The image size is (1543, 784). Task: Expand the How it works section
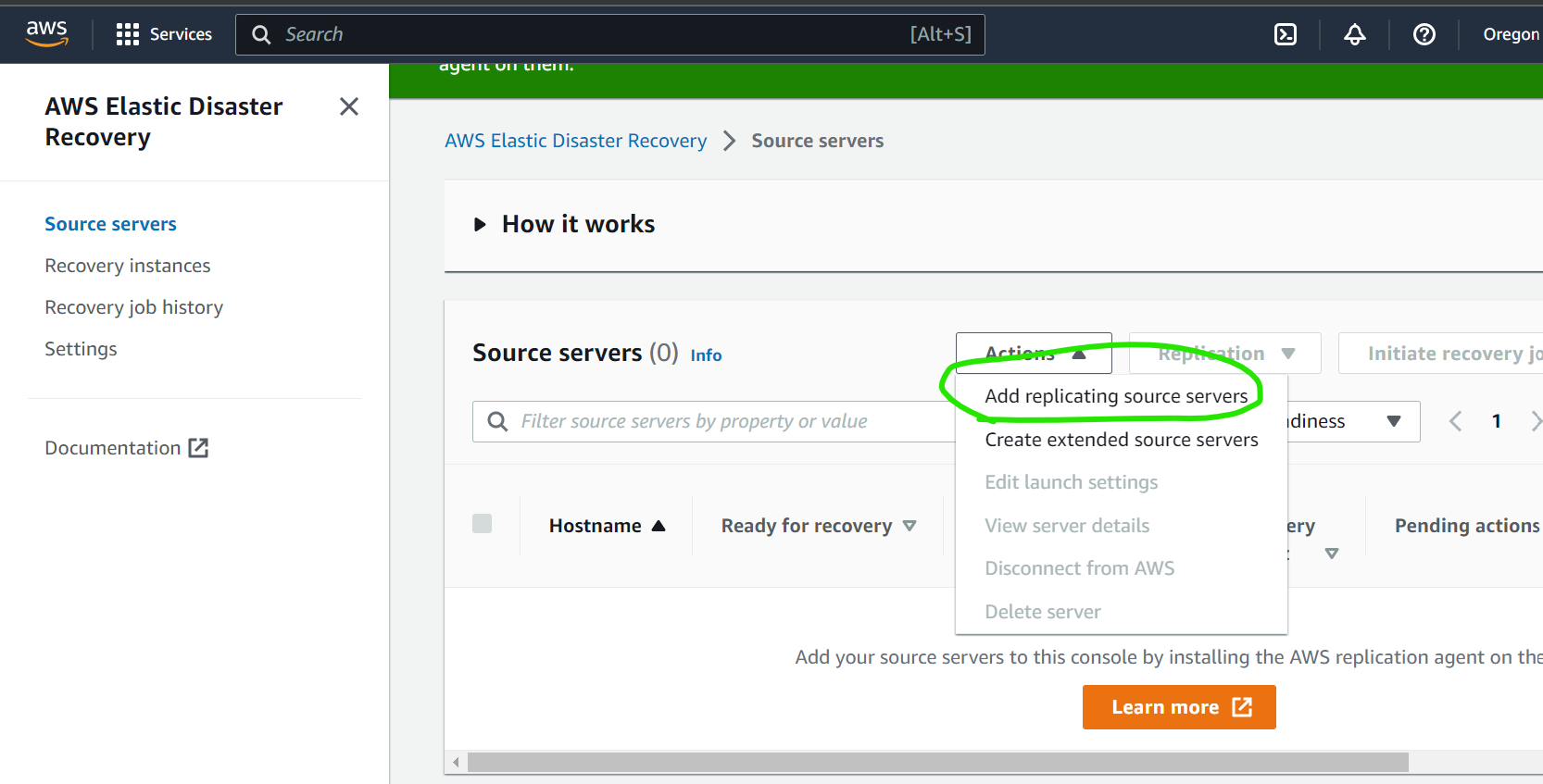coord(480,224)
